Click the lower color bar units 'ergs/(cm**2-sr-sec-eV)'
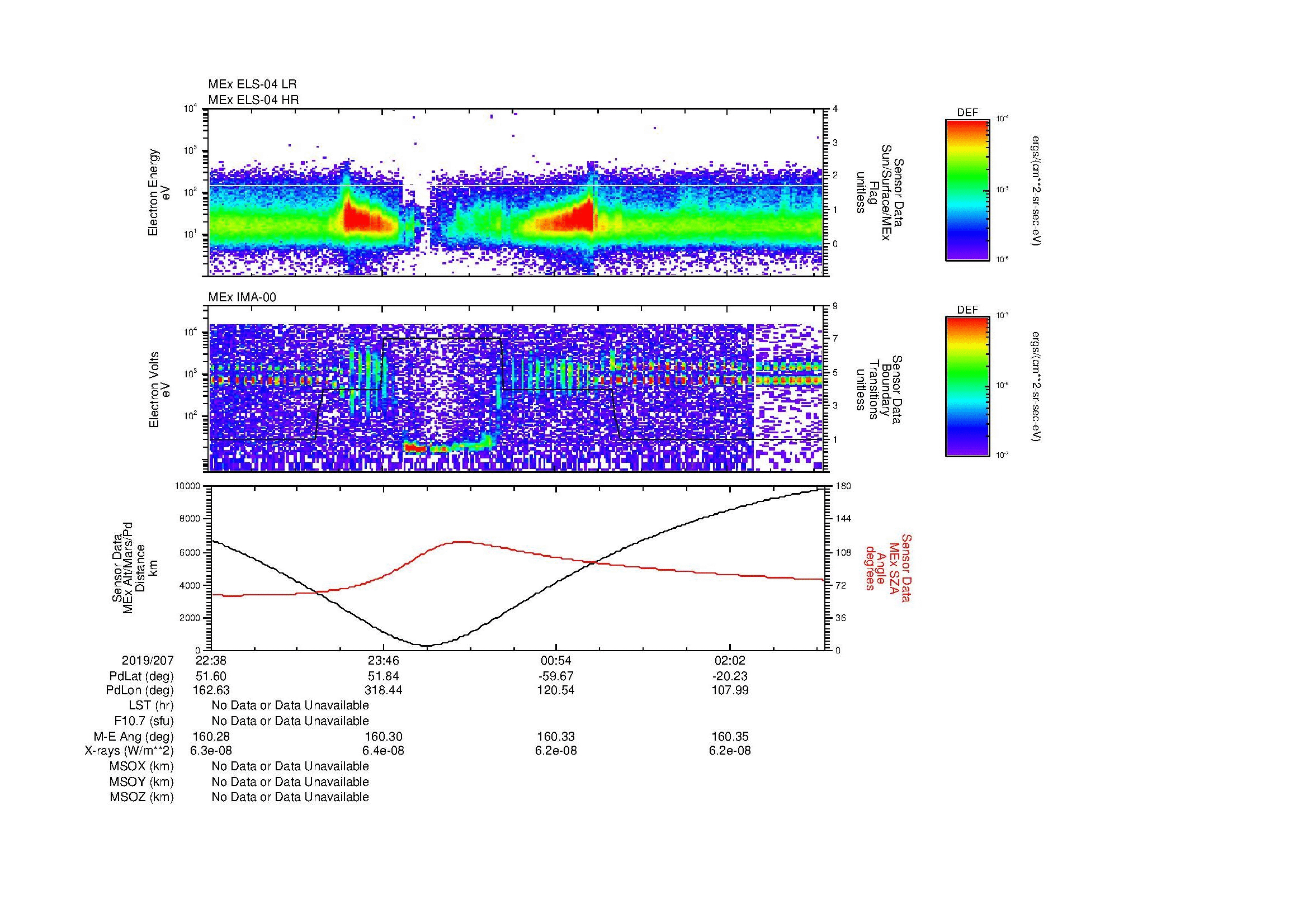The height and width of the screenshot is (924, 1308). pos(1036,387)
